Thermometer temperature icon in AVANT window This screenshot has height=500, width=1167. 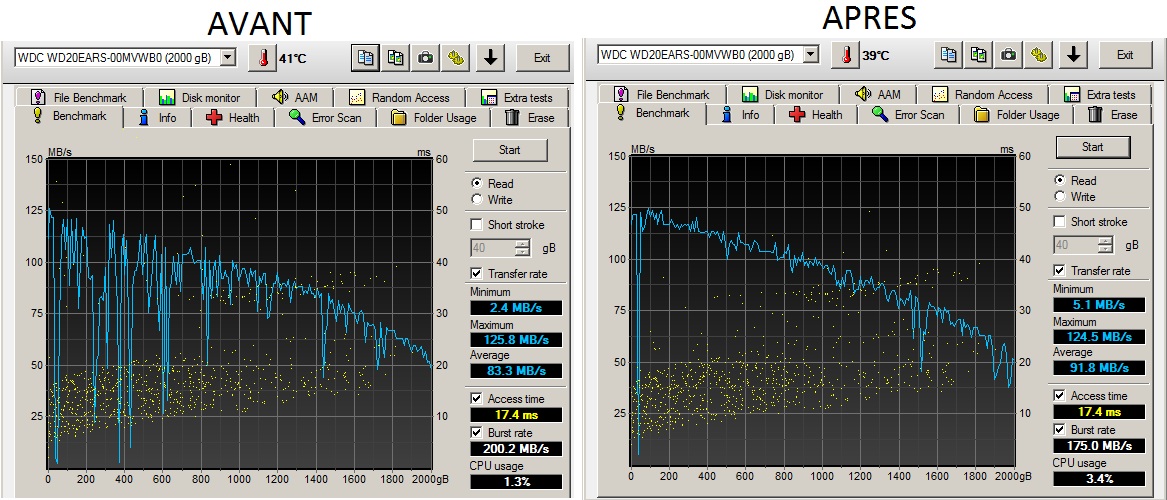(x=263, y=58)
